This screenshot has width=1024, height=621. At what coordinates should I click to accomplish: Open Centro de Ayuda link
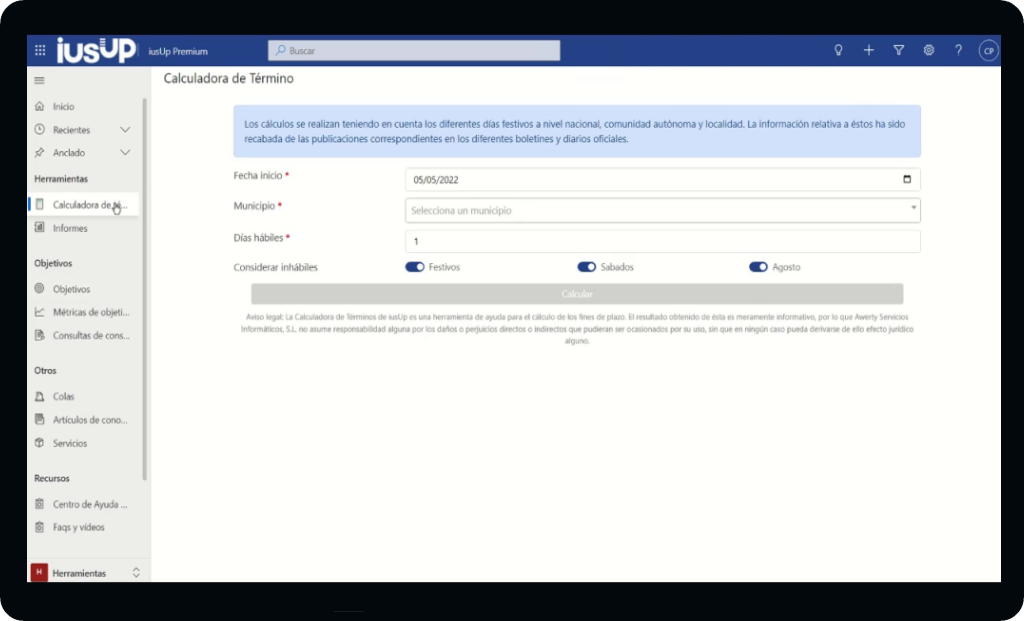[90, 504]
